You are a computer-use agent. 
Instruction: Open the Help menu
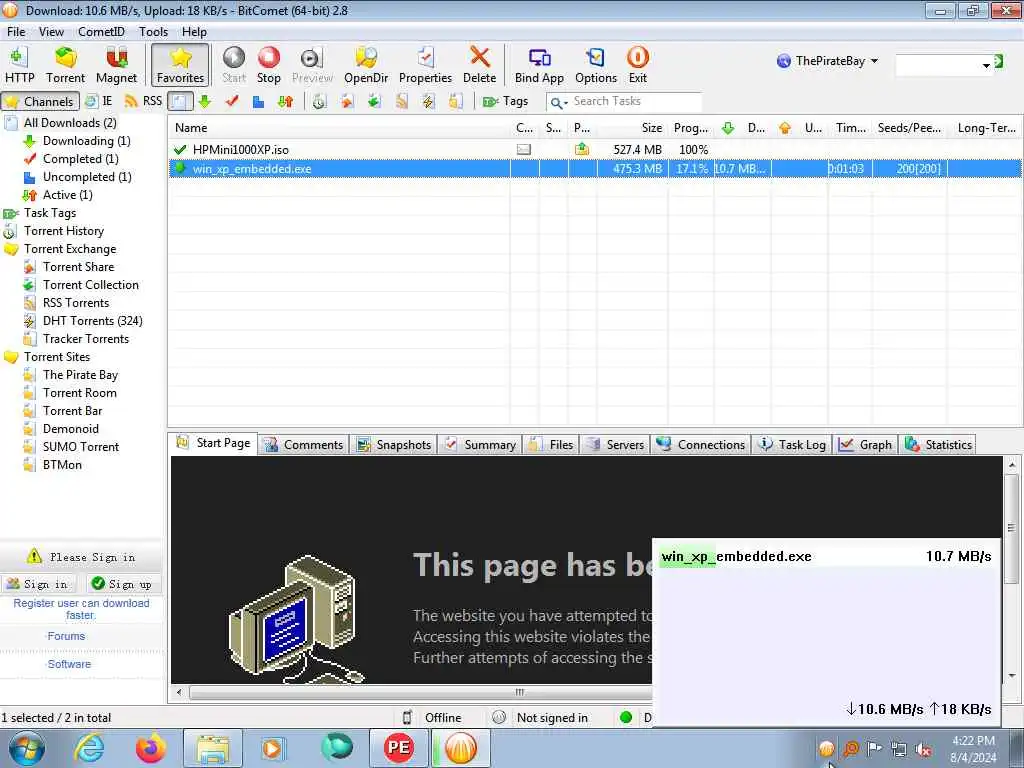[194, 31]
